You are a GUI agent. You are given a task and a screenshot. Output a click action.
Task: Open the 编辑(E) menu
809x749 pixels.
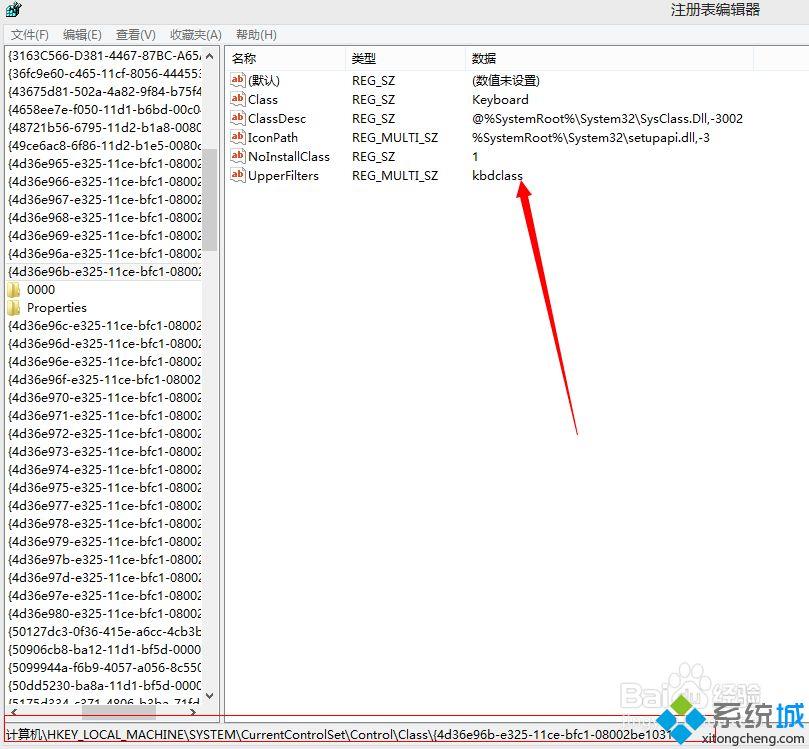(82, 35)
